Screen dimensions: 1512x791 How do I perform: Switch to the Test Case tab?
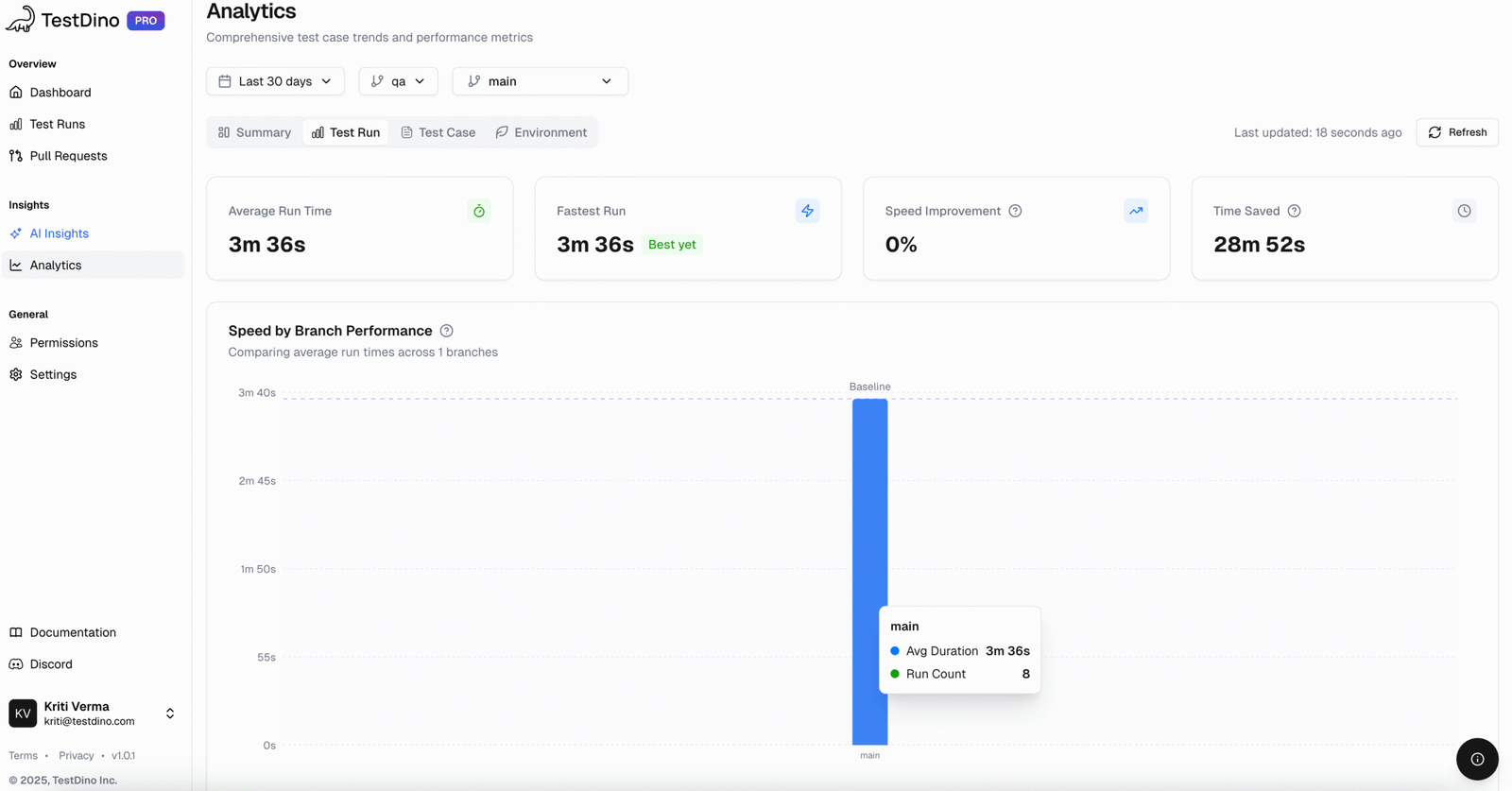pos(438,132)
